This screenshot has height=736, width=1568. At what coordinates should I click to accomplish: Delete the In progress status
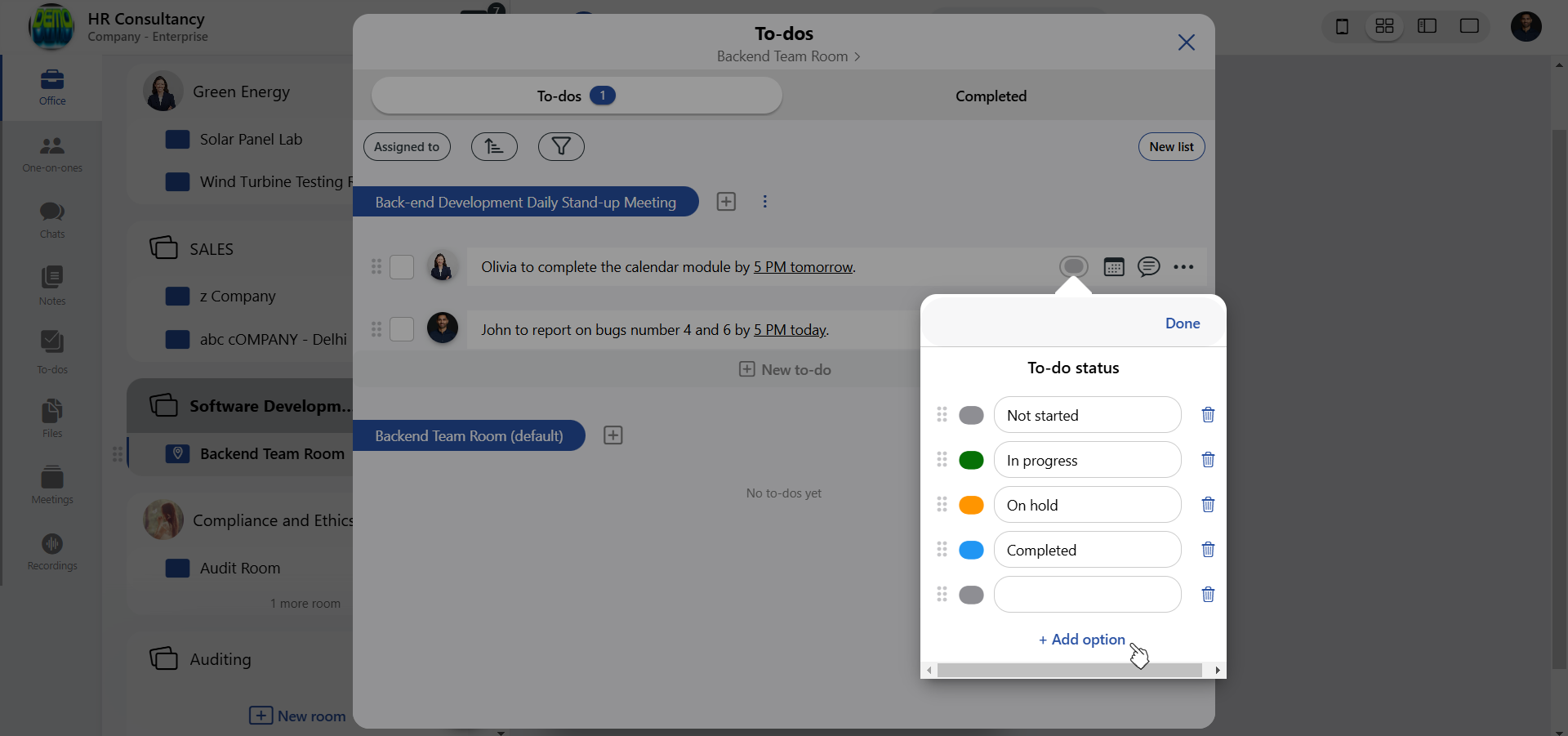point(1208,460)
